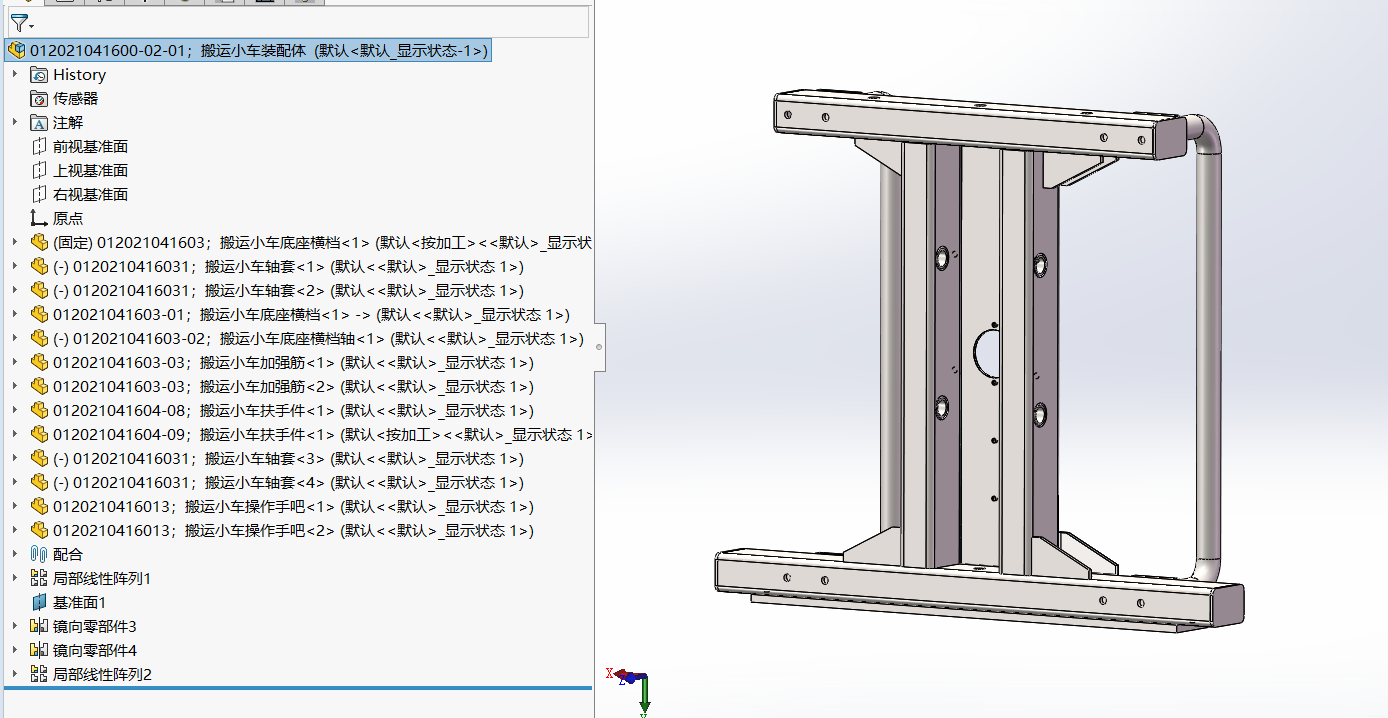Viewport: 1388px width, 718px height.
Task: Click the 镜向零部件4 mirror icon
Action: click(39, 651)
